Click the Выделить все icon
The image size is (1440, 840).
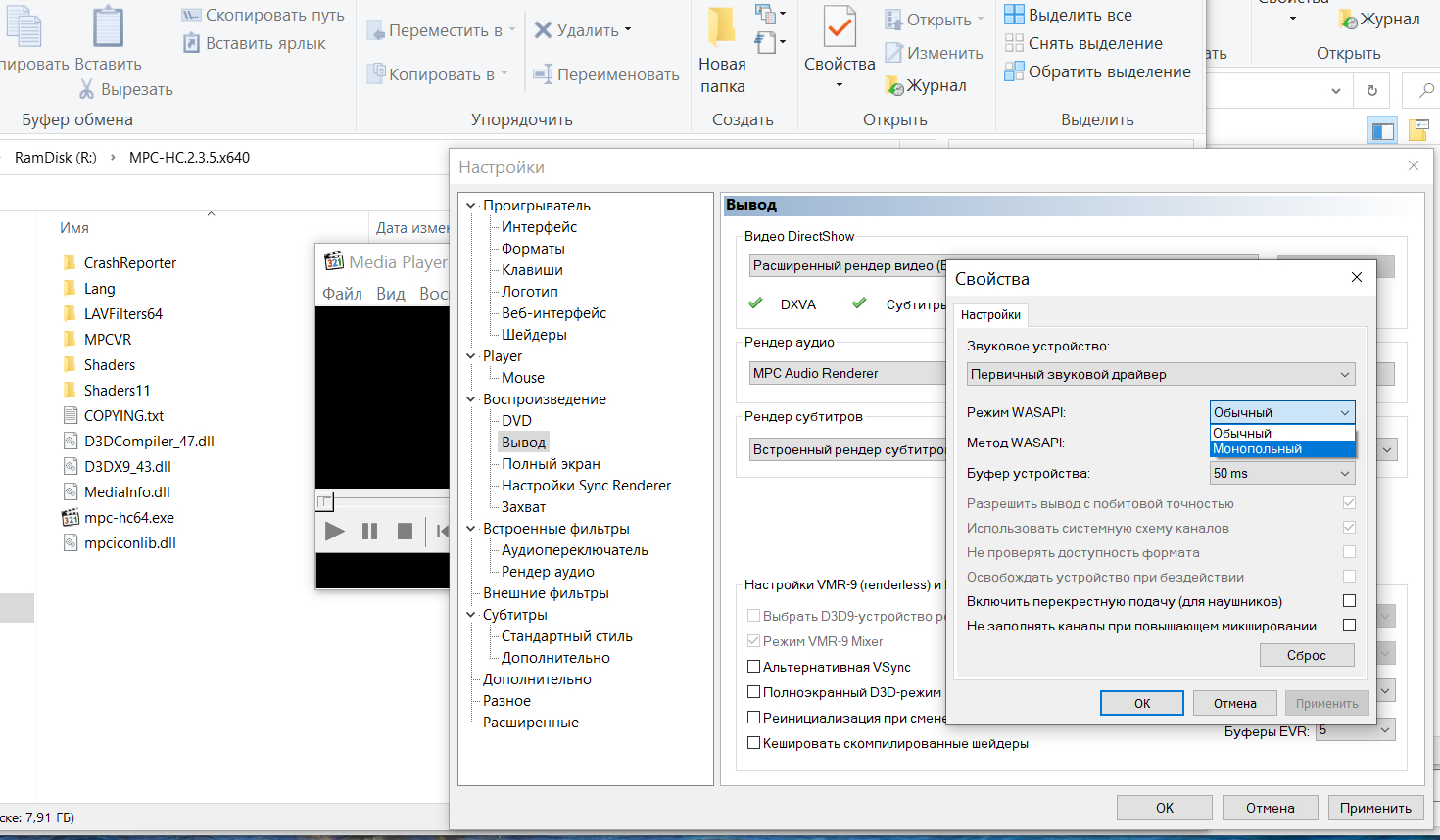coord(1014,15)
